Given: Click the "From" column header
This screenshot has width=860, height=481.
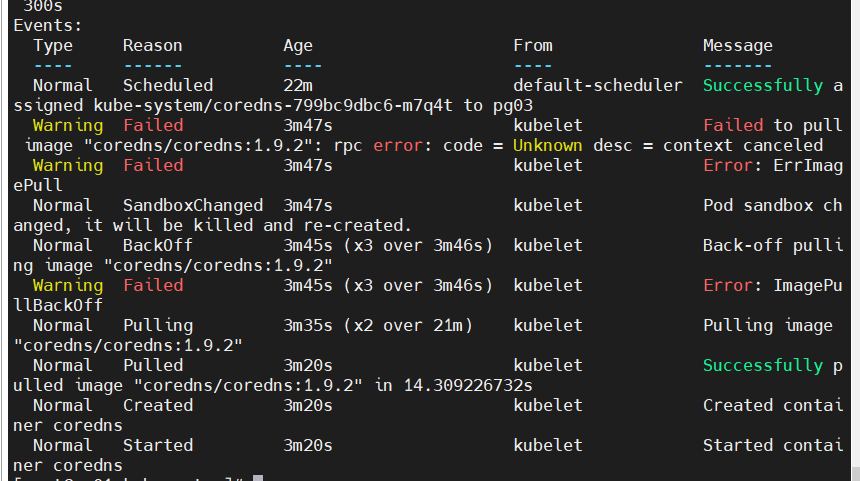Looking at the screenshot, I should point(533,45).
